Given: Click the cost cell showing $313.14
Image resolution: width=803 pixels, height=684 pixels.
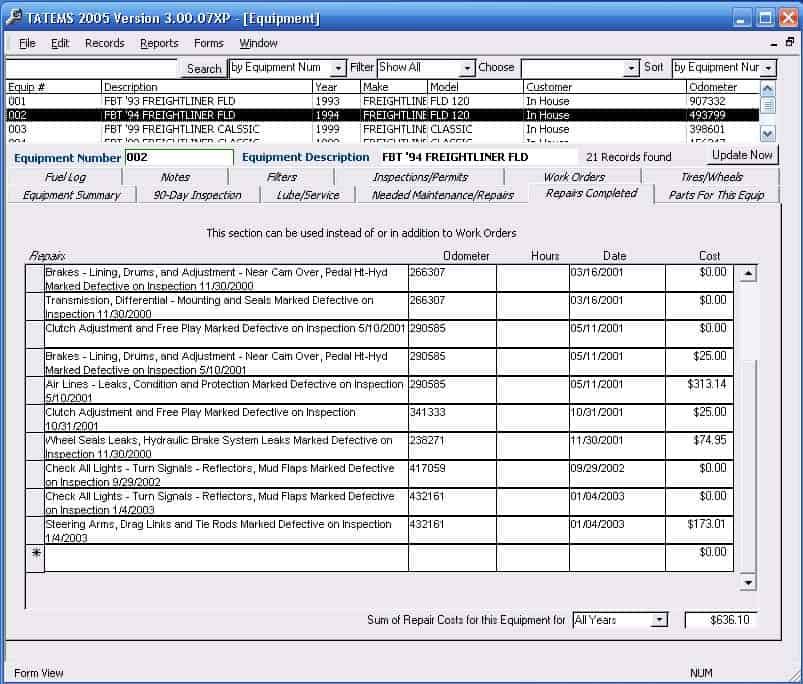Looking at the screenshot, I should point(700,390).
